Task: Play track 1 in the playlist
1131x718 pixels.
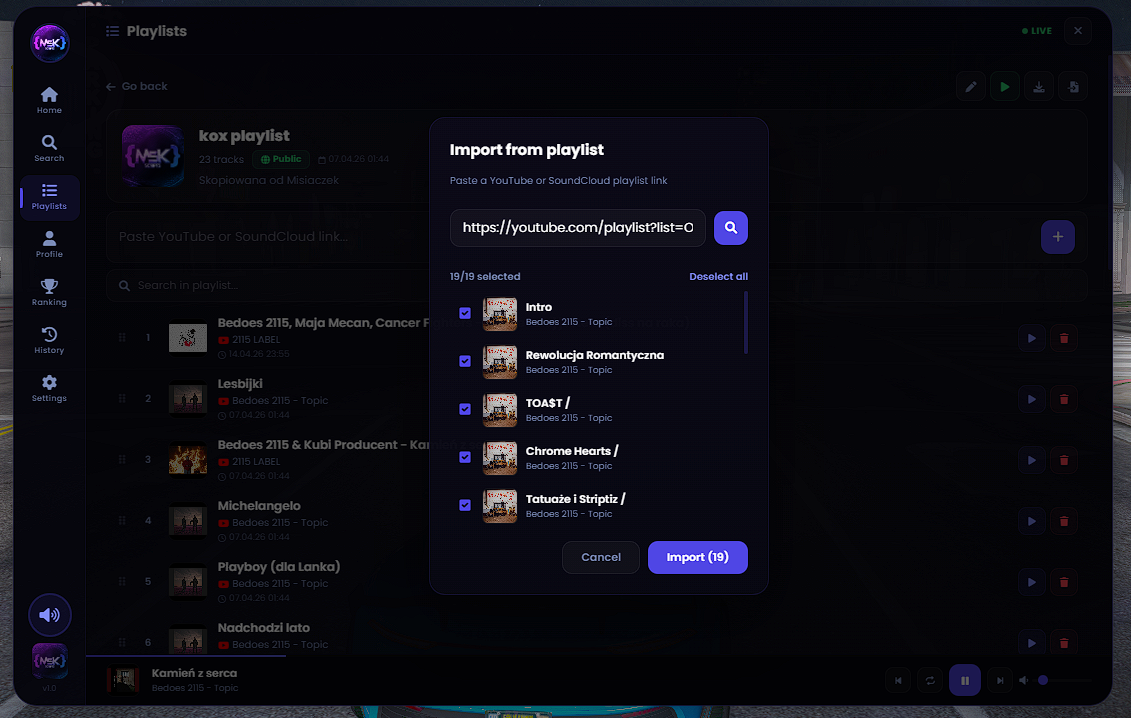Action: pos(1031,338)
